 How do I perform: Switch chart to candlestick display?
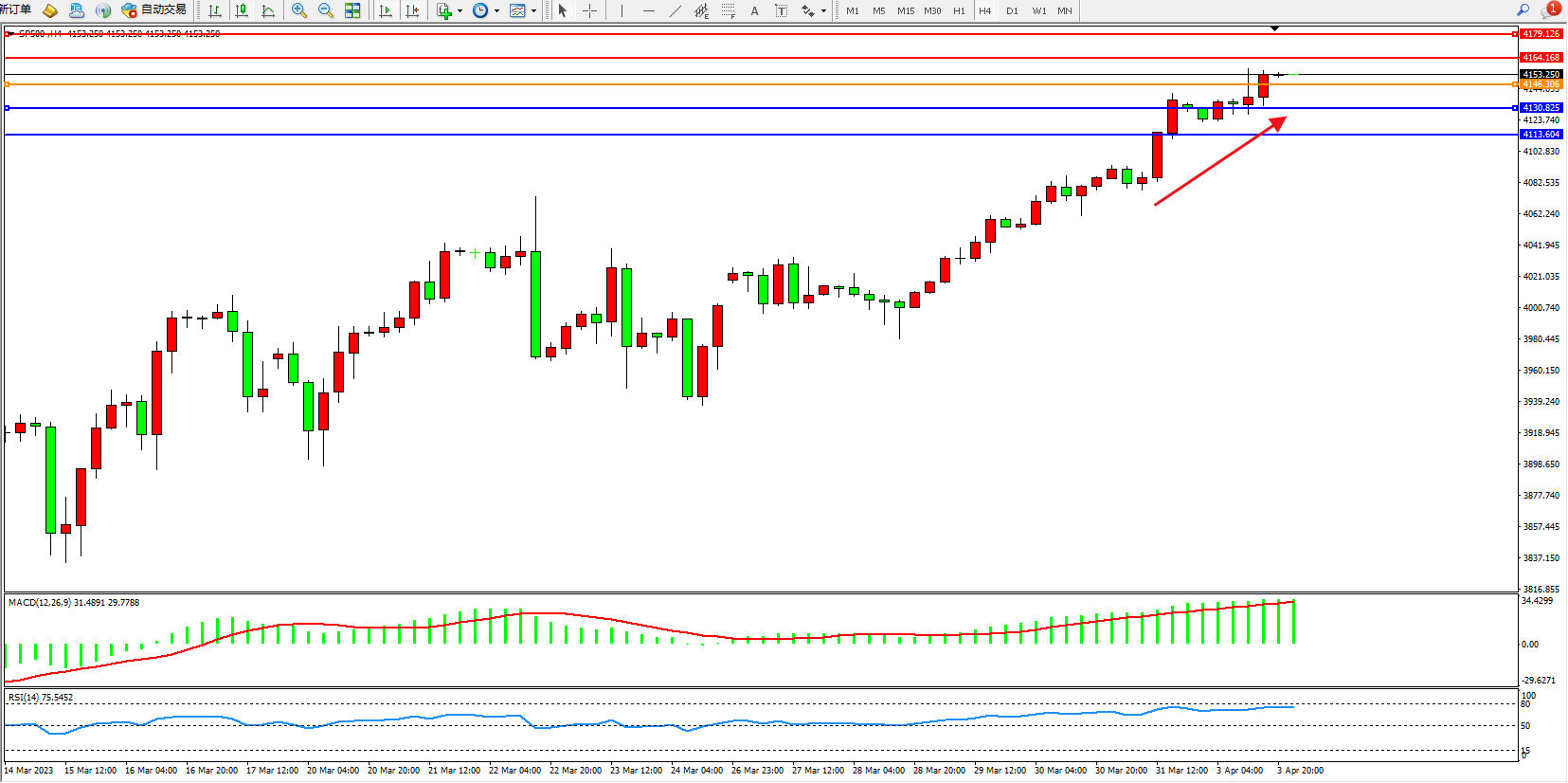[242, 10]
